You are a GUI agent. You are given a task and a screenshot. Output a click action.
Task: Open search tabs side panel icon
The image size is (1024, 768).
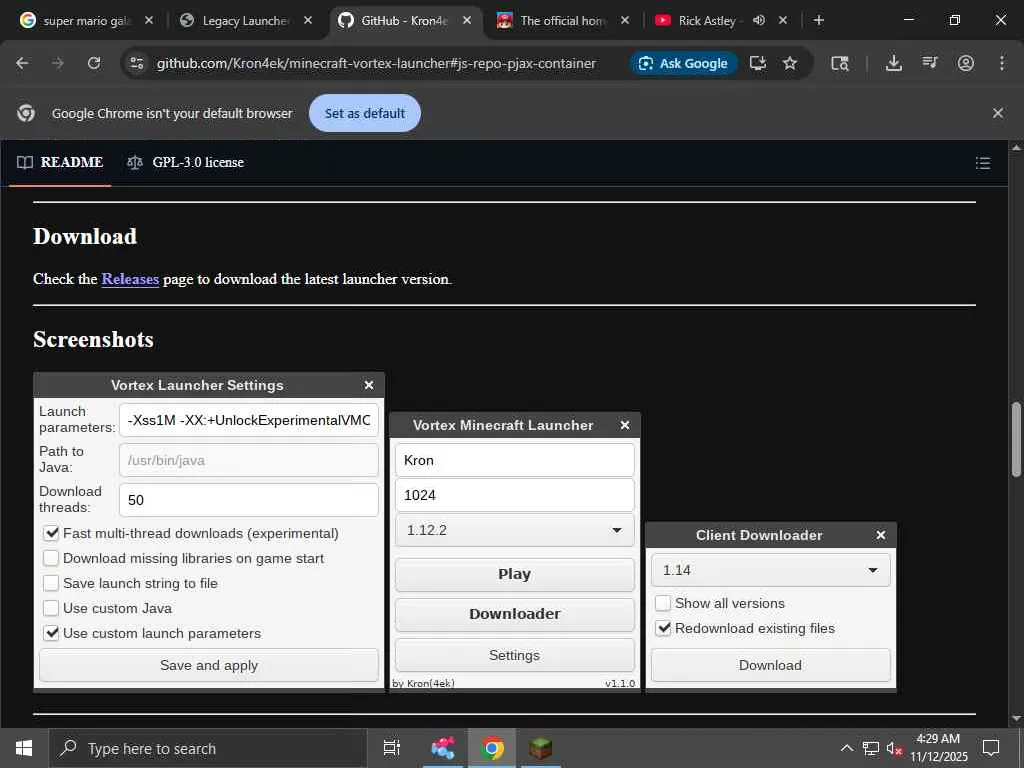click(840, 63)
